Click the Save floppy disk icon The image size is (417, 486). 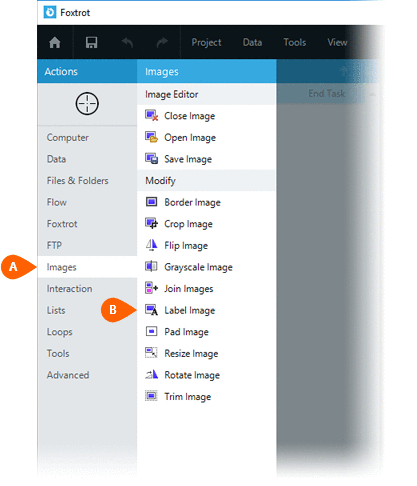tap(91, 43)
